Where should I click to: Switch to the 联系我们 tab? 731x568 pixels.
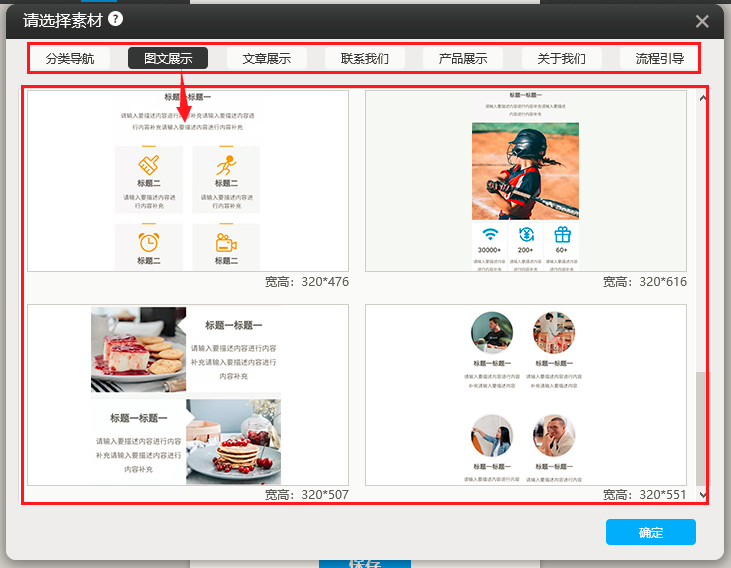pos(365,58)
